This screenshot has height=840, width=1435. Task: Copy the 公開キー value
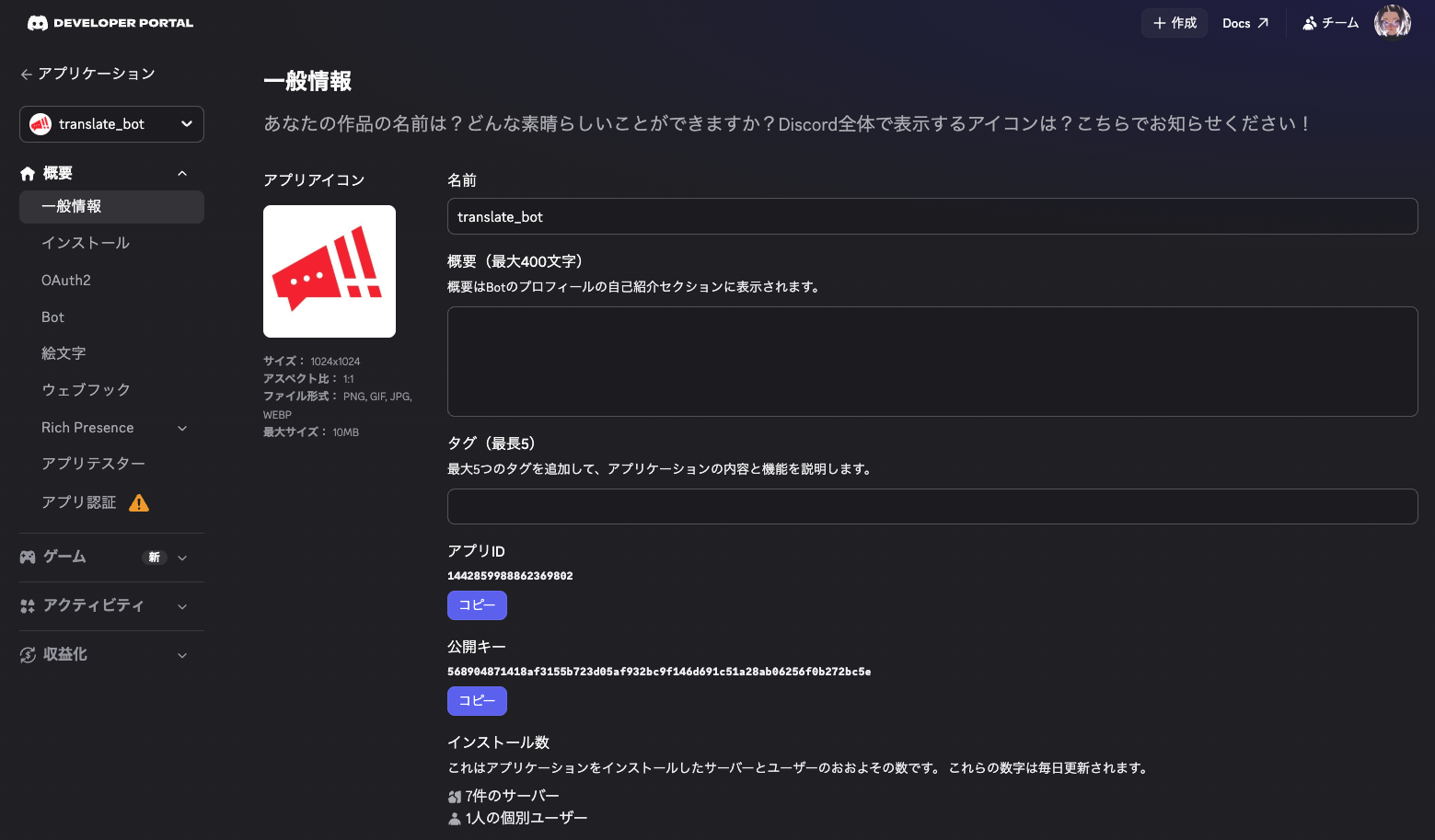[x=477, y=701]
